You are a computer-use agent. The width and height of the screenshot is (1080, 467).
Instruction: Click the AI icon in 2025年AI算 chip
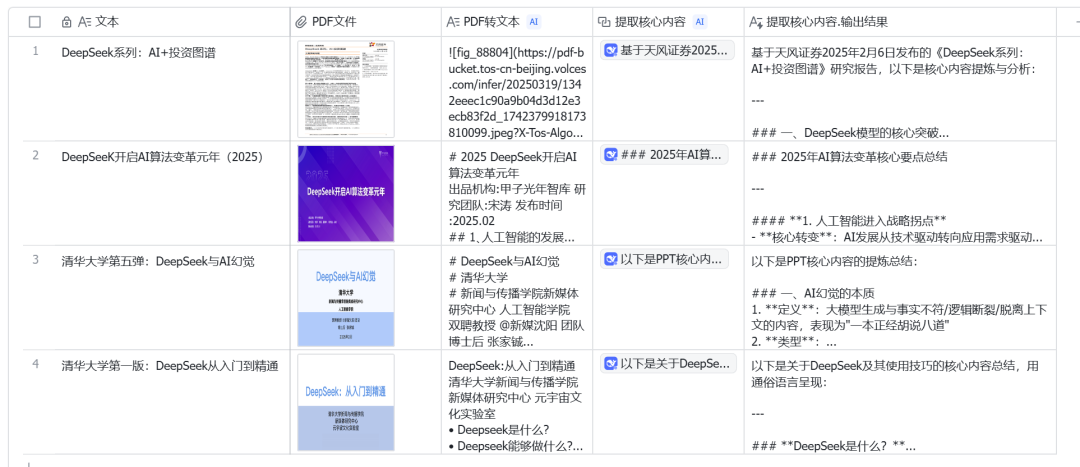[x=610, y=155]
